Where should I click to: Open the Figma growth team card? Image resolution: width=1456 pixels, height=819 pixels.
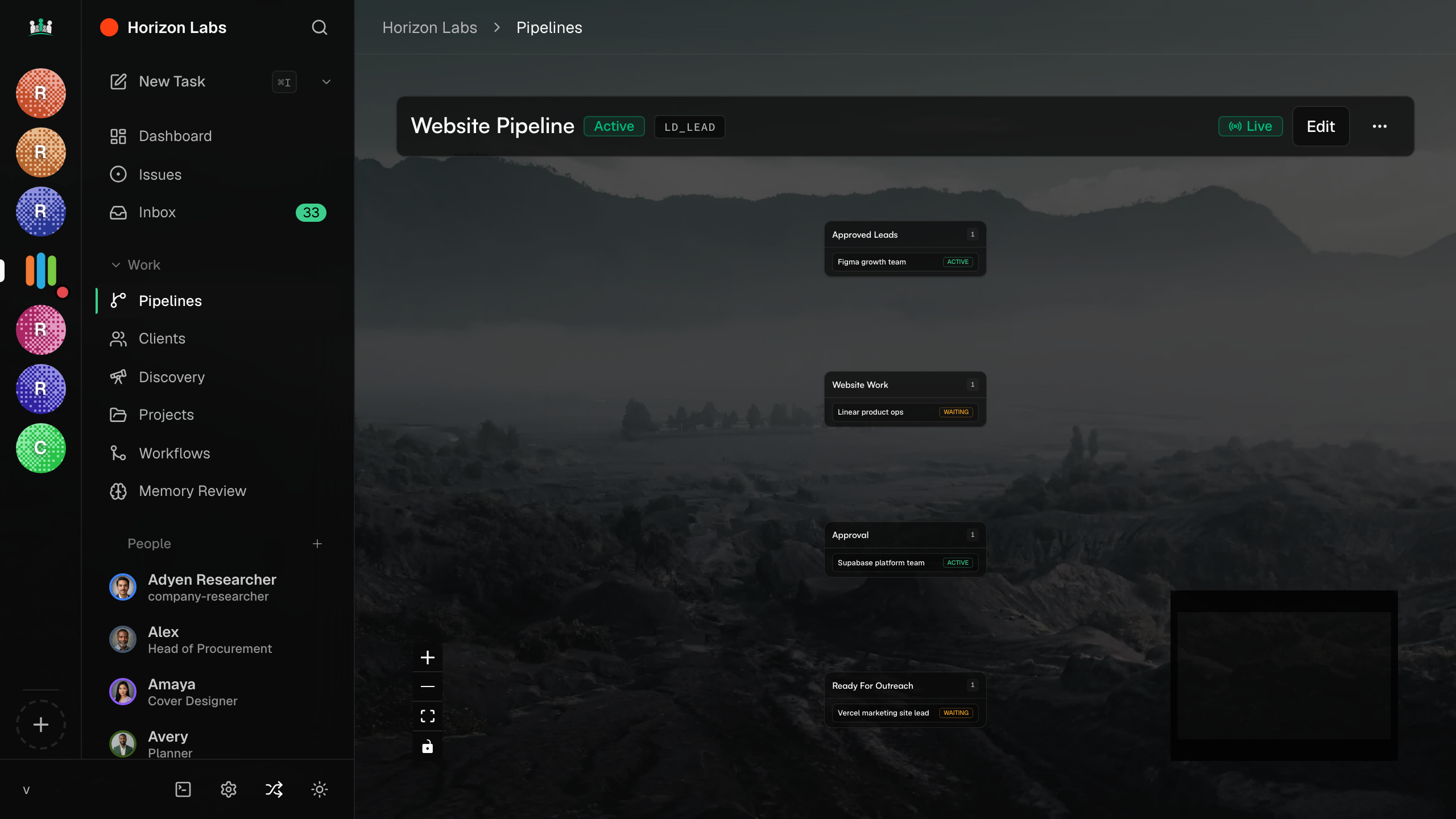[905, 262]
